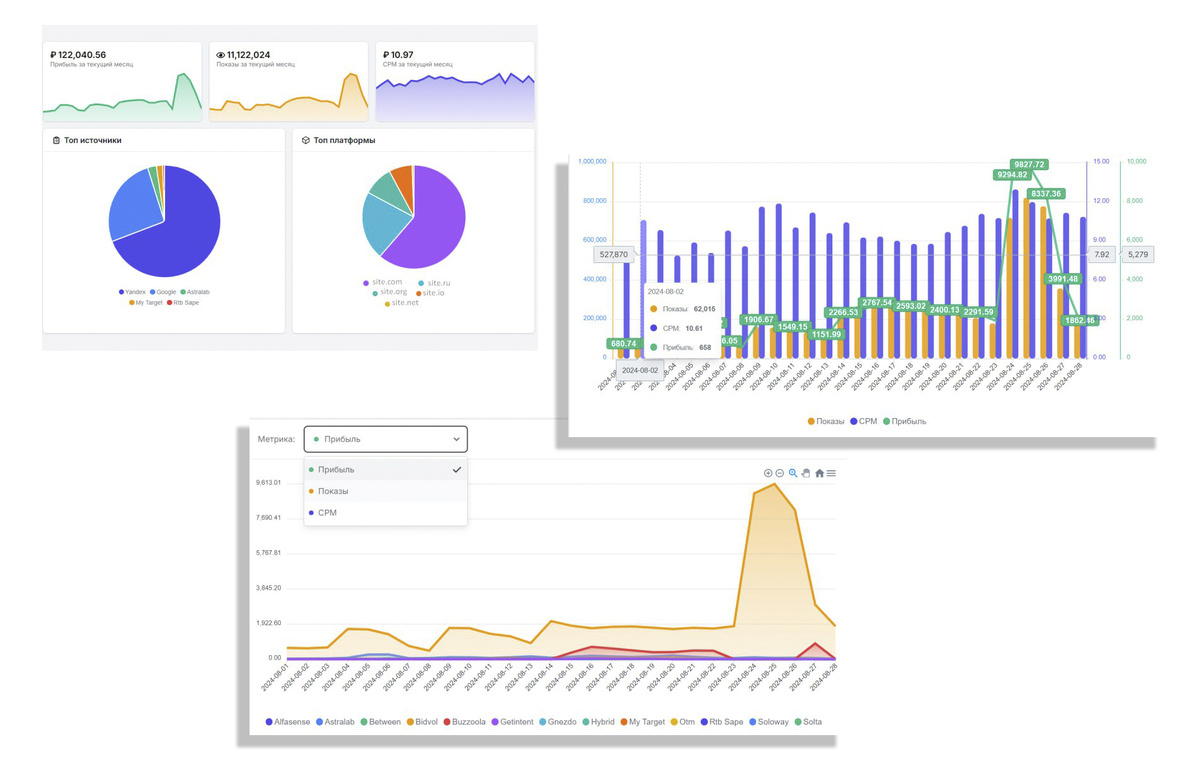Click the eye icon beside impressions total

click(x=221, y=55)
